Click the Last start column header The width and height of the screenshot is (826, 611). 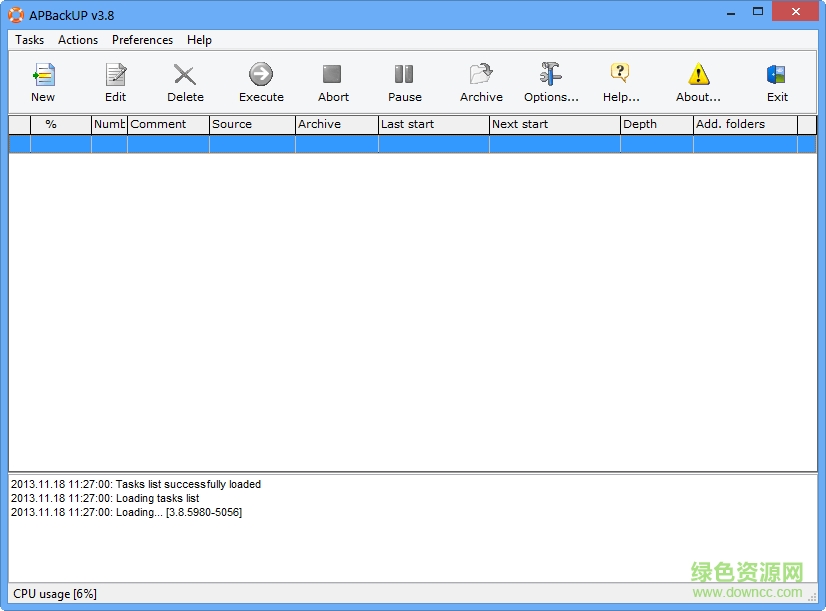[434, 124]
